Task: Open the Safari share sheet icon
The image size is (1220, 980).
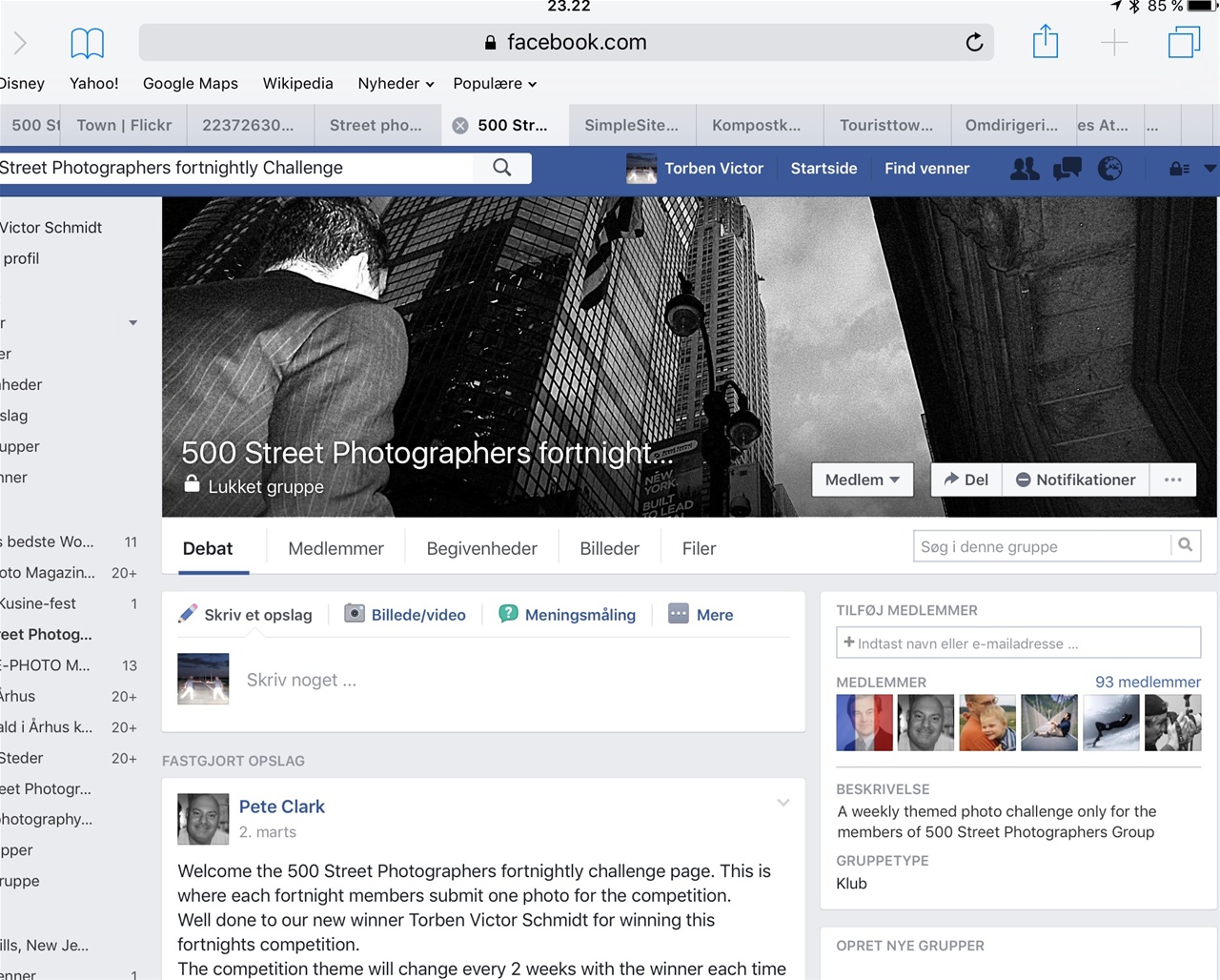Action: tap(1046, 41)
